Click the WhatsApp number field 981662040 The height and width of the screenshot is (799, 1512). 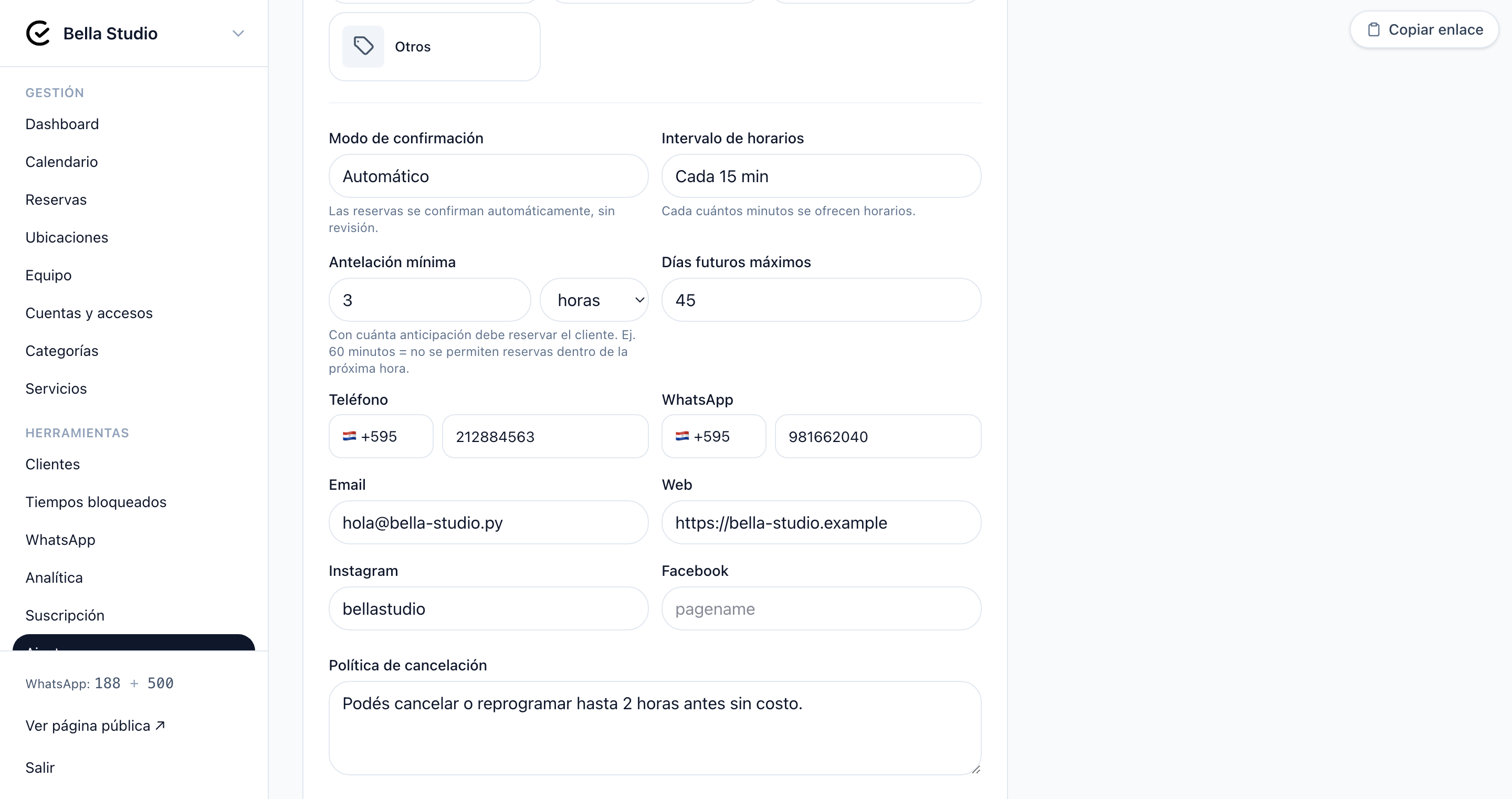878,437
